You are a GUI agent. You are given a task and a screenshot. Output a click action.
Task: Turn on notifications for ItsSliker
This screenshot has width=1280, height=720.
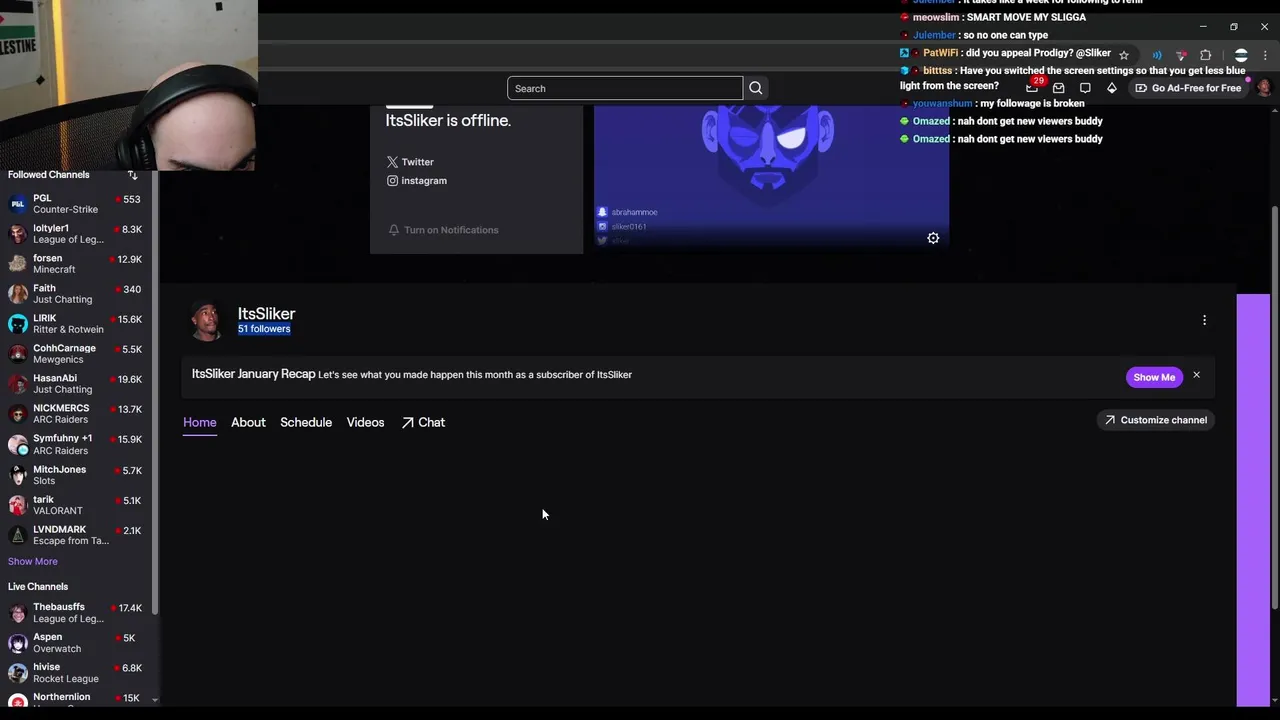pyautogui.click(x=443, y=230)
